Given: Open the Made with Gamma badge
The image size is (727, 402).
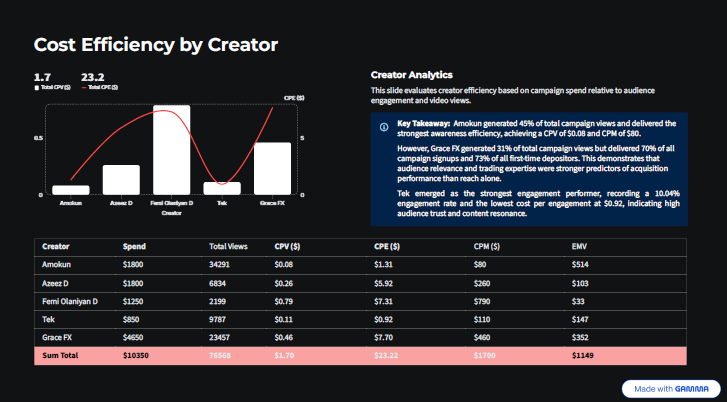Looking at the screenshot, I should point(671,389).
